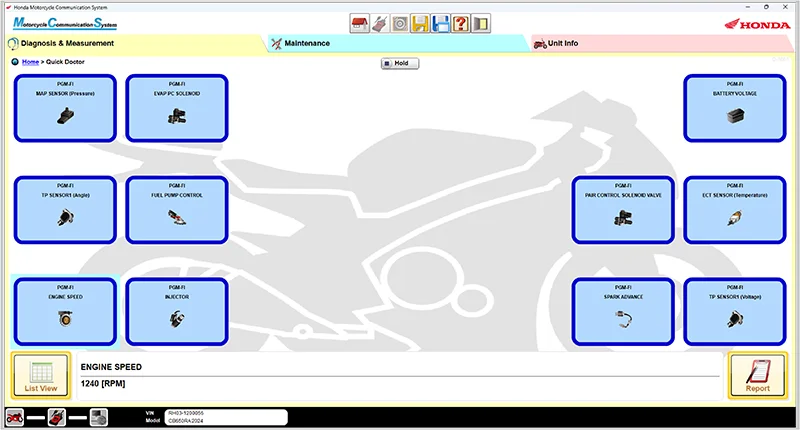Click the exit door toolbar icon
The height and width of the screenshot is (430, 800).
pyautogui.click(x=481, y=23)
